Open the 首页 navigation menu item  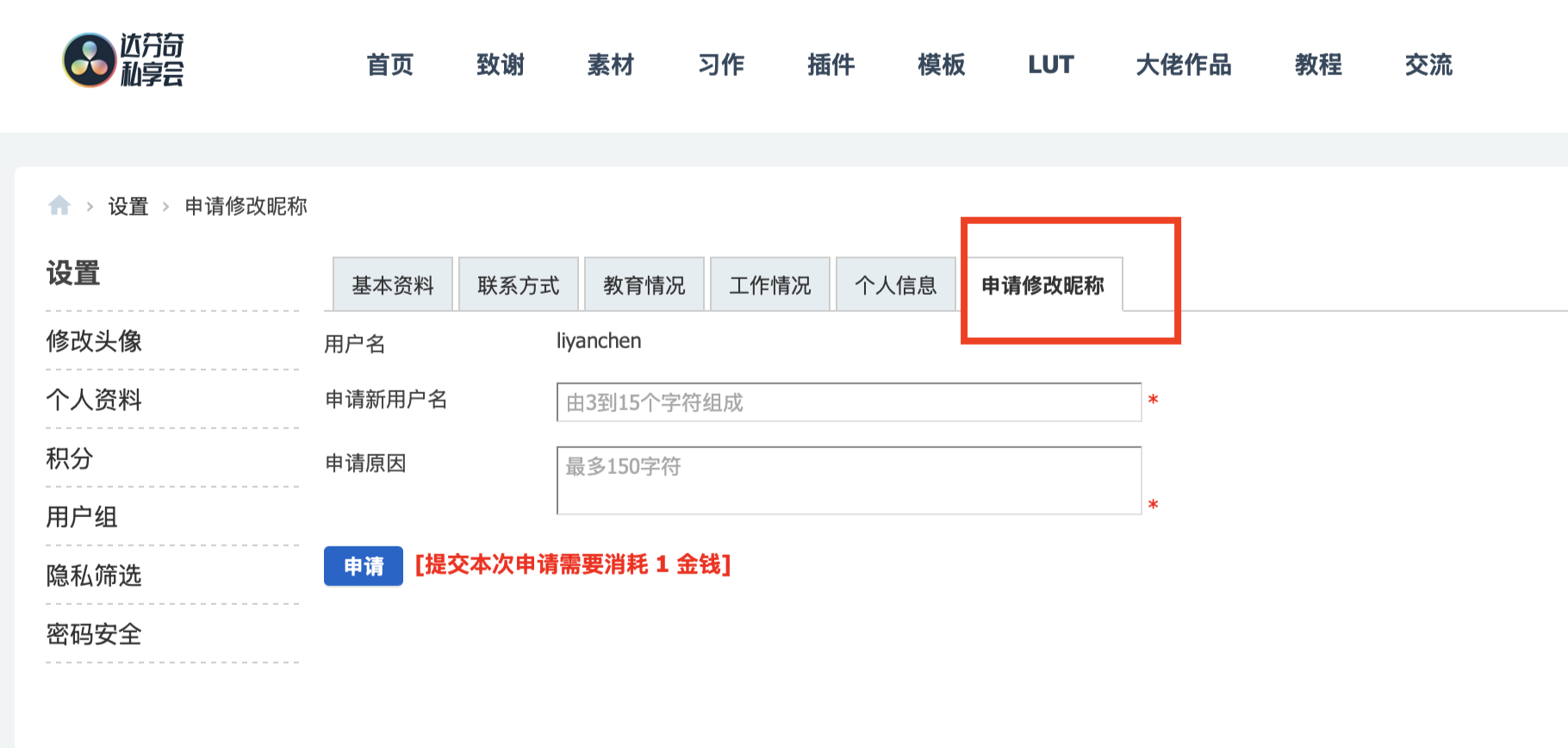pyautogui.click(x=389, y=65)
